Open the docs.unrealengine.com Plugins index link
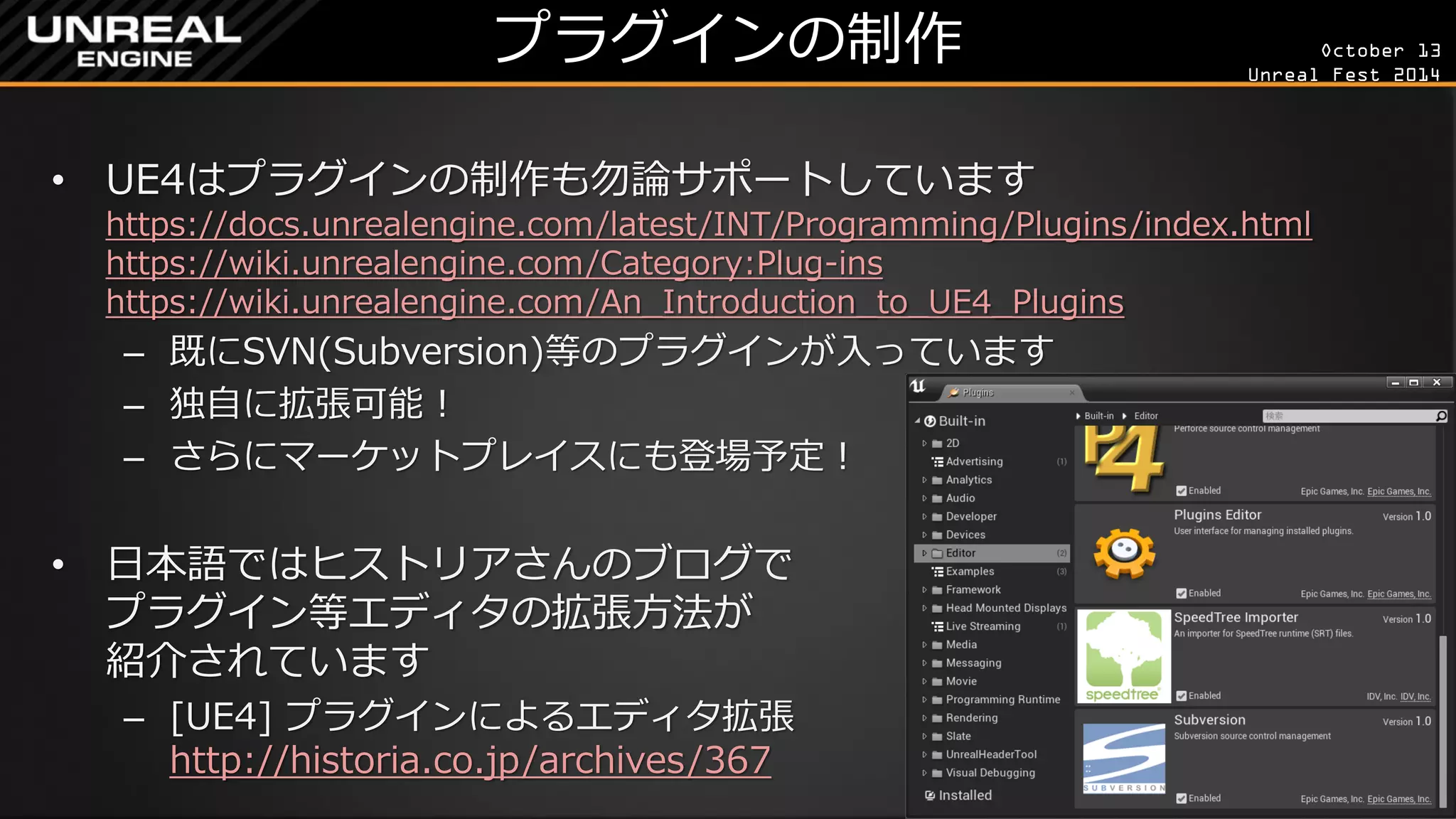The image size is (1456, 819). coord(709,225)
